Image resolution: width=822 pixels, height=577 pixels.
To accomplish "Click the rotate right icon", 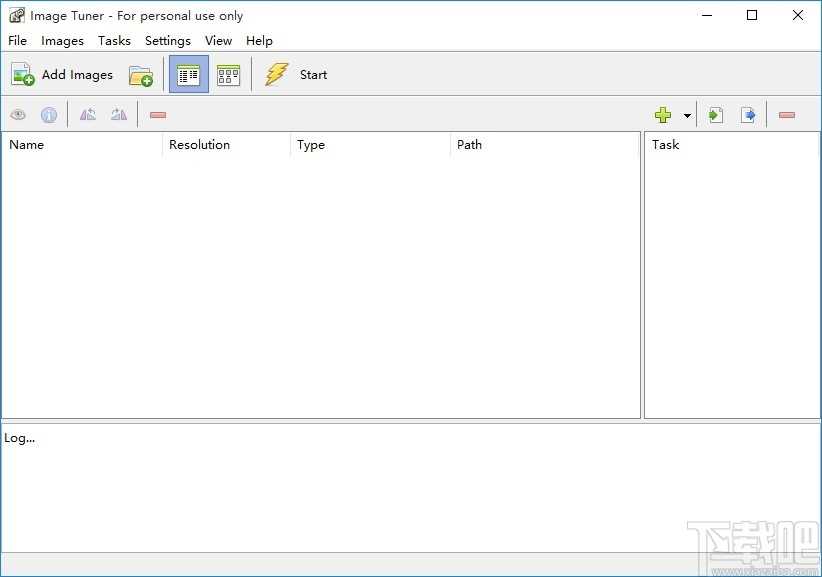I will click(x=119, y=115).
